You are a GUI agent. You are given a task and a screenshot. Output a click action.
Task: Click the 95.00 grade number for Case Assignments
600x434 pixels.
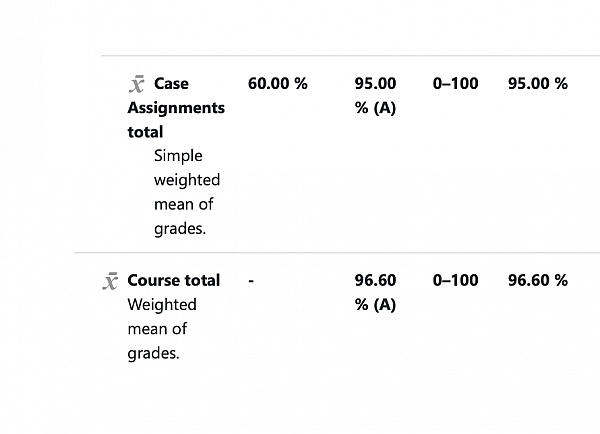375,83
